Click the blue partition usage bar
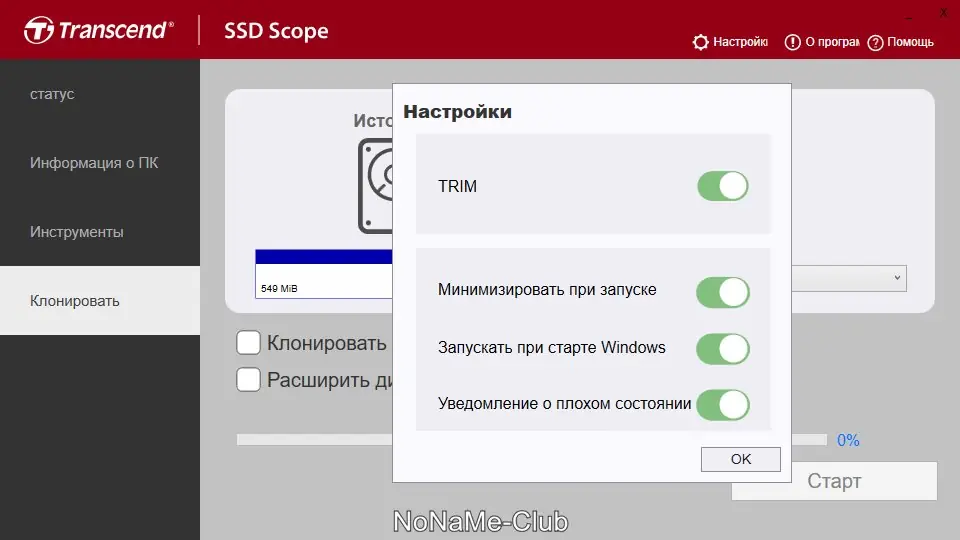 [324, 257]
